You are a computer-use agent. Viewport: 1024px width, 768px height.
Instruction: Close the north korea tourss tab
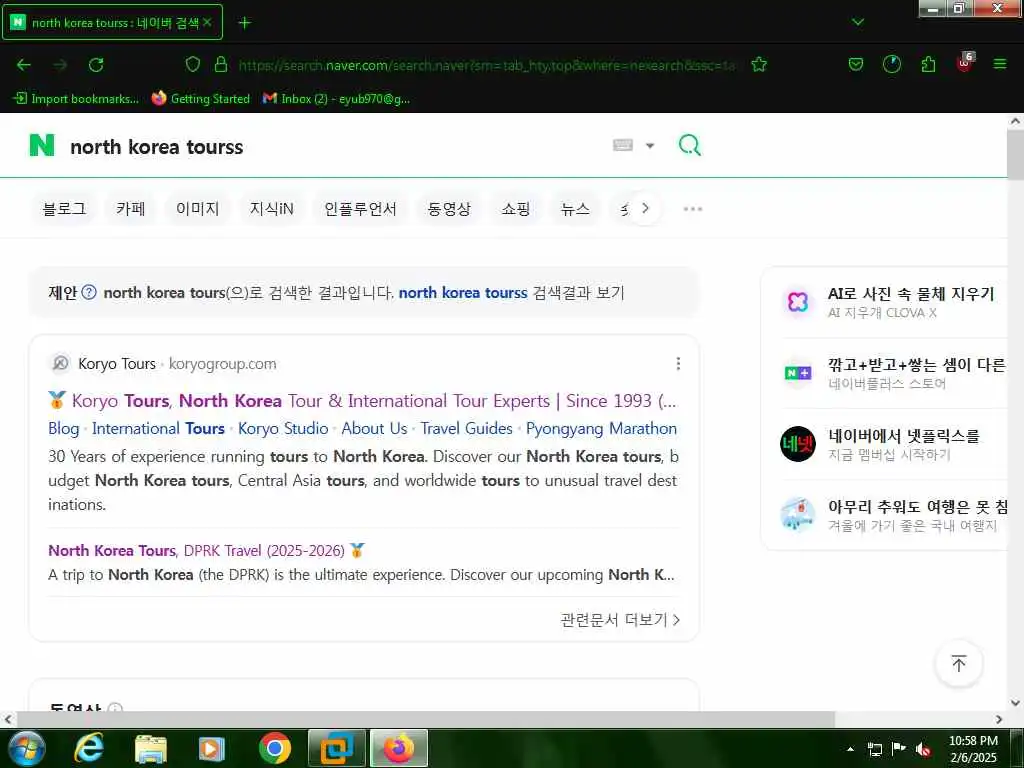click(207, 22)
